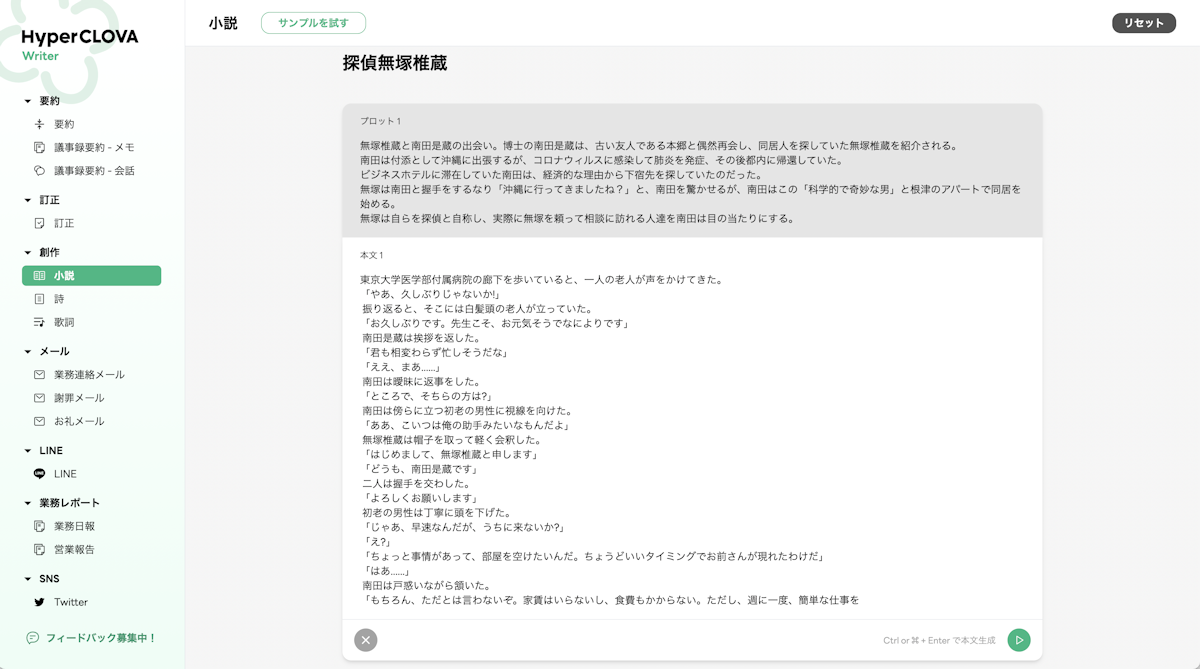Click the title field 探偵無塚椎蔵
1200x669 pixels.
point(394,63)
